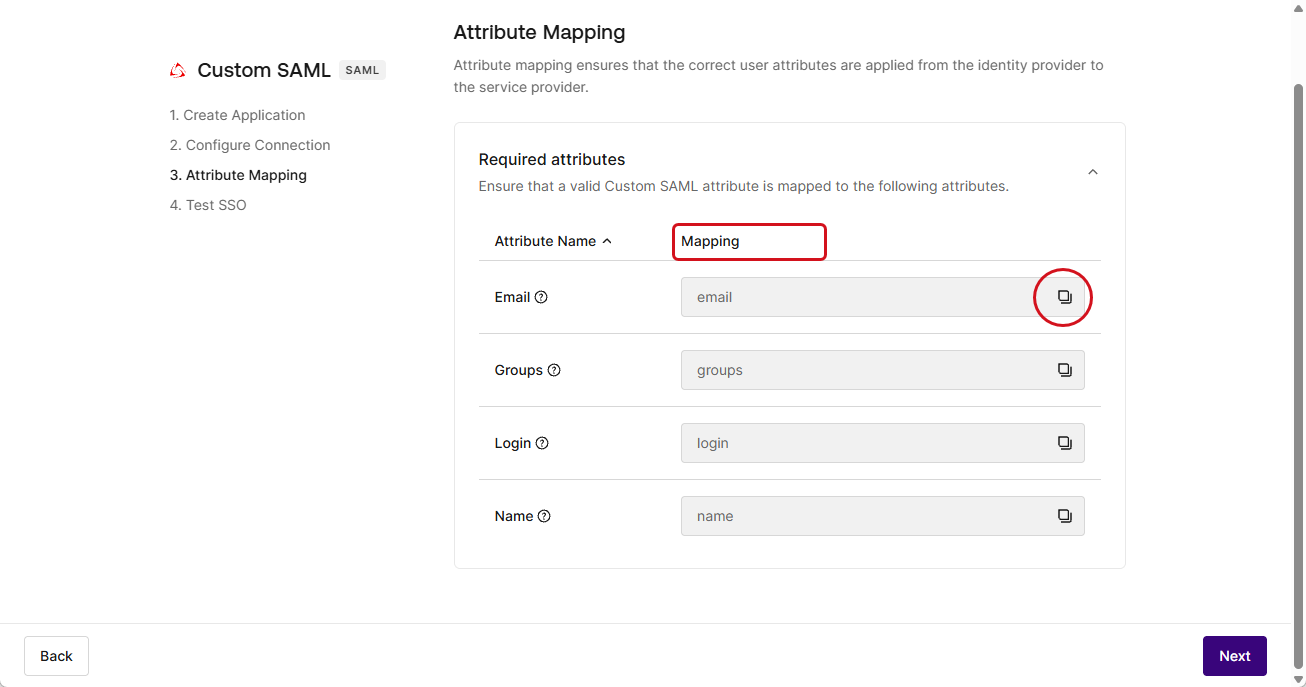The height and width of the screenshot is (687, 1306).
Task: Click the groups mapping field
Action: pos(882,370)
